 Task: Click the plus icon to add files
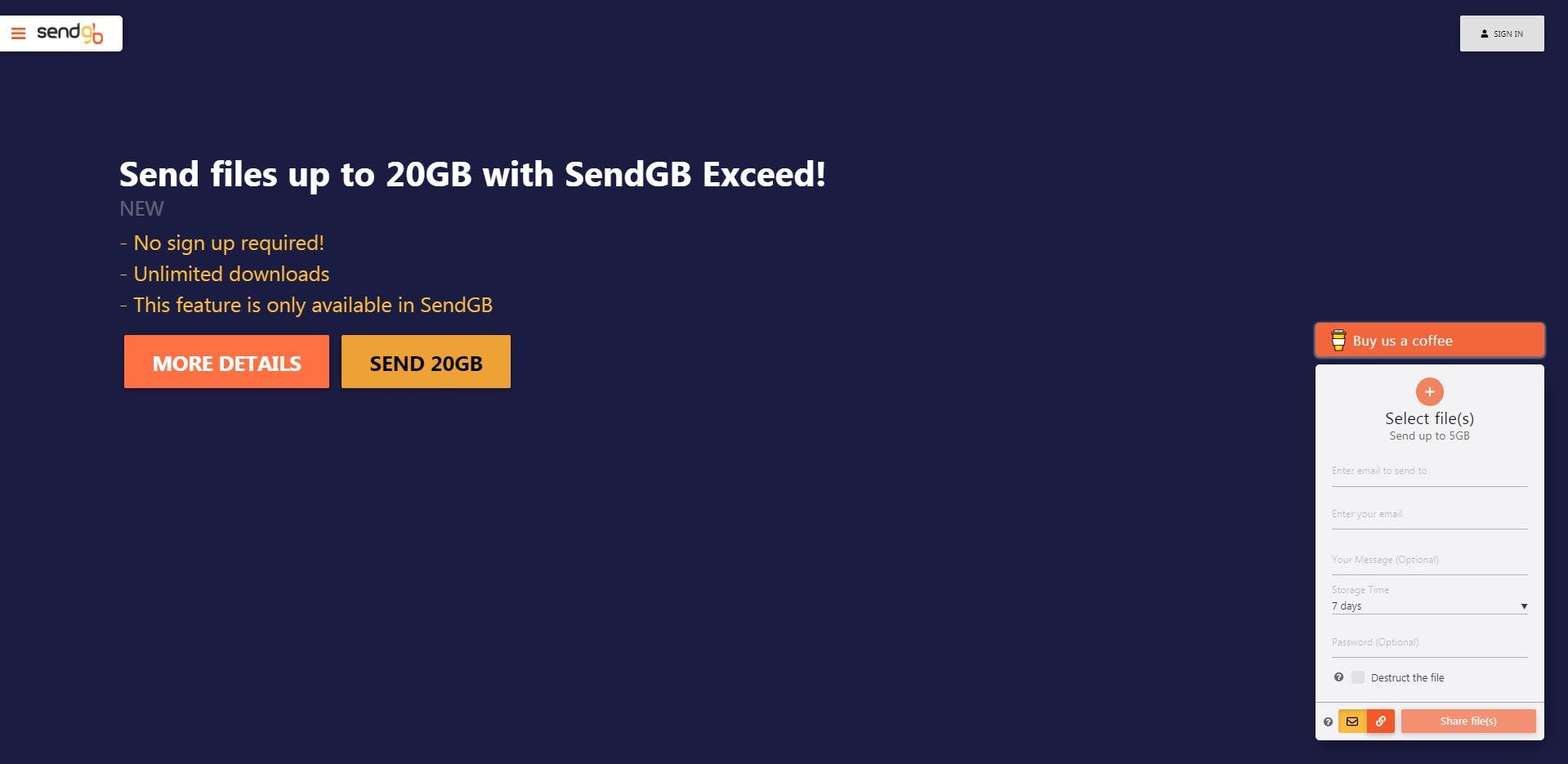pos(1429,391)
